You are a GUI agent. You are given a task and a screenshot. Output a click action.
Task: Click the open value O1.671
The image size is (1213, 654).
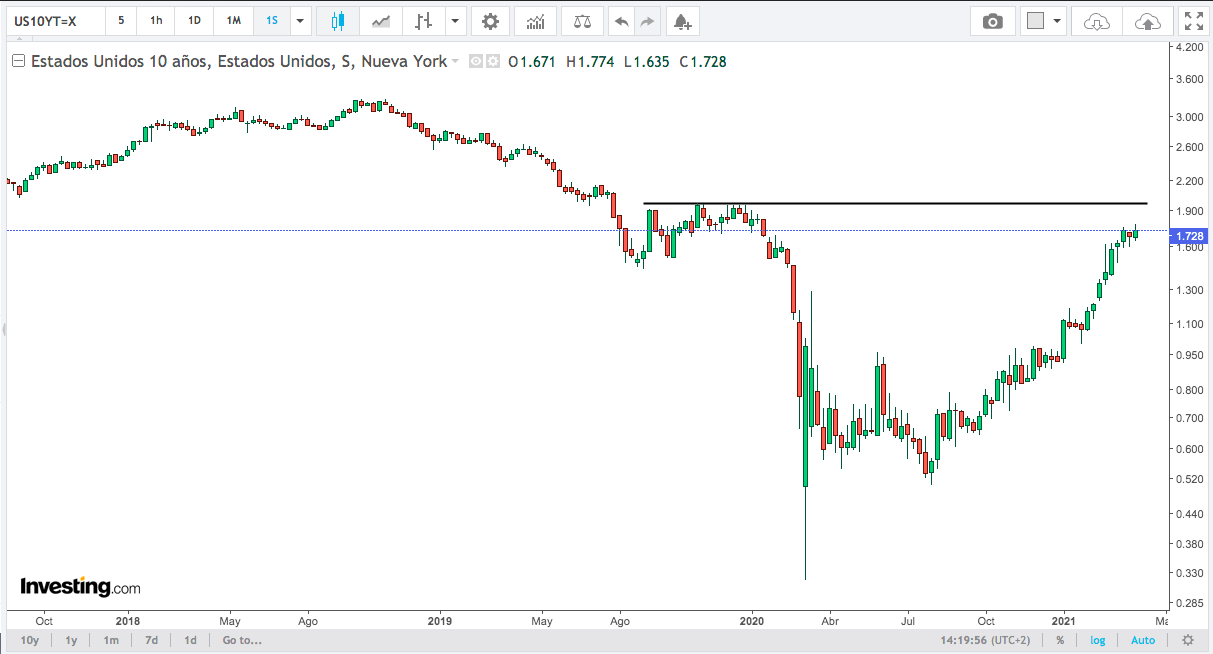[x=533, y=62]
